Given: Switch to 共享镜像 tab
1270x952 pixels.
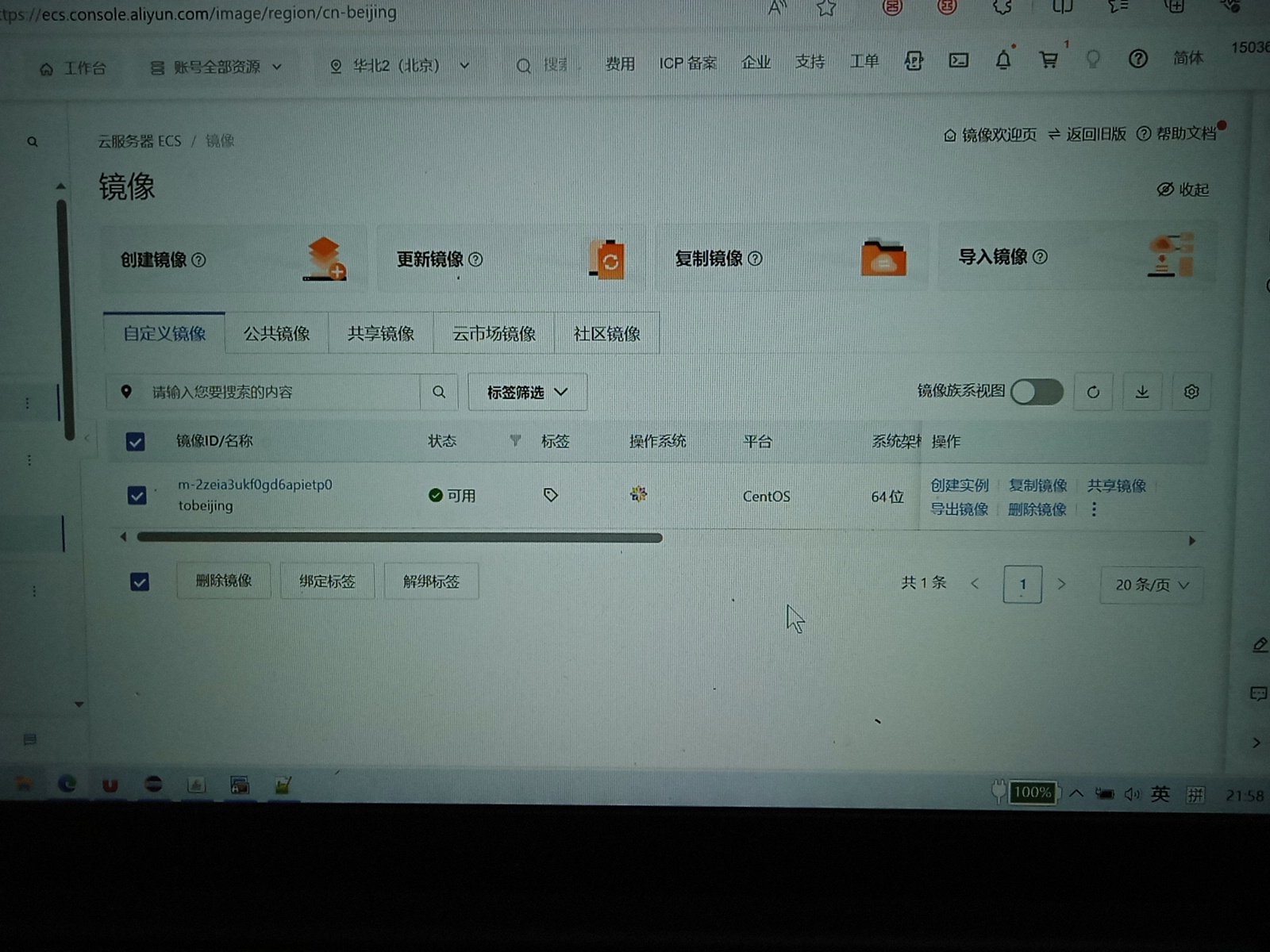Looking at the screenshot, I should [x=381, y=334].
